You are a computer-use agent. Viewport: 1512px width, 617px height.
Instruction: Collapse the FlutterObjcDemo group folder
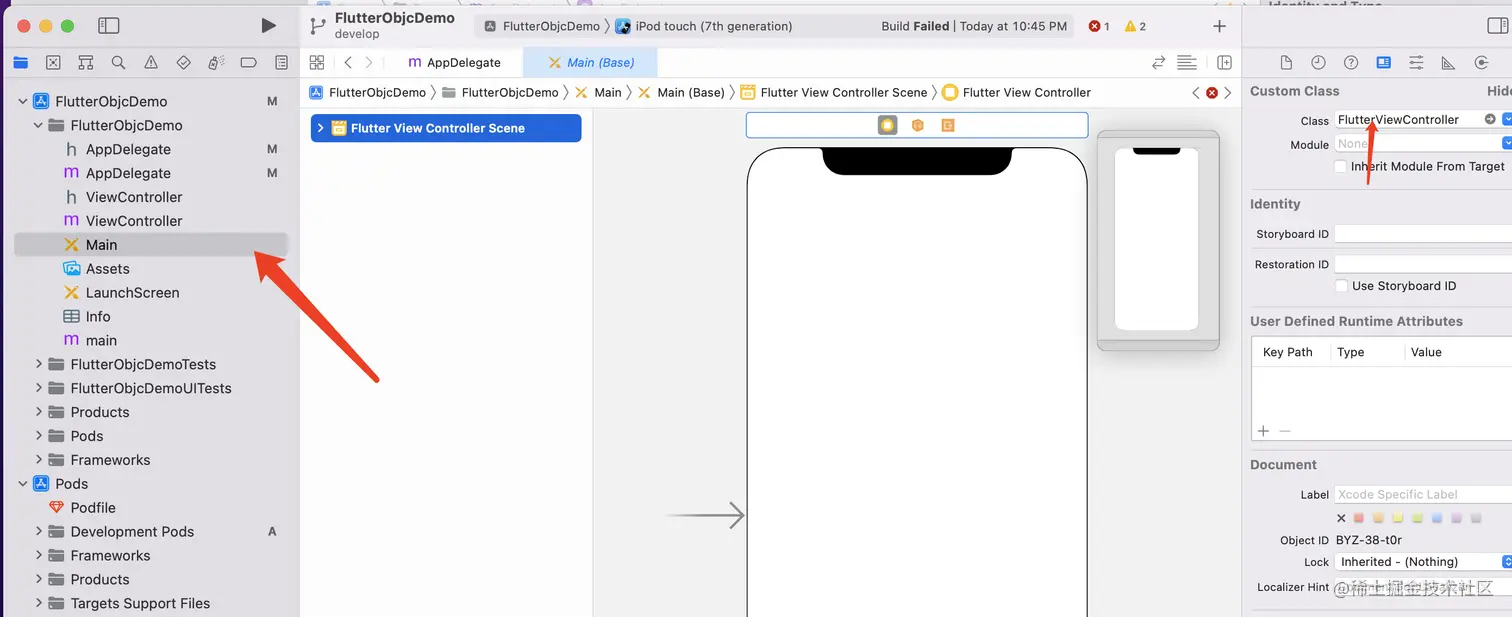click(x=38, y=125)
